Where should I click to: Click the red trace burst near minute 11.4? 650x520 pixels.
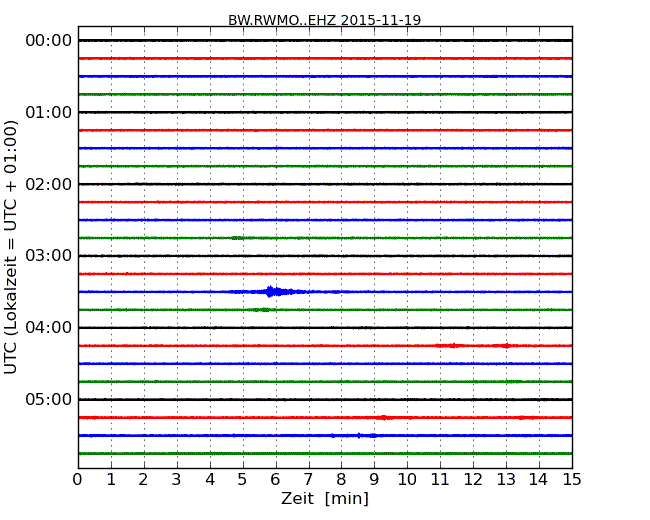click(x=452, y=345)
